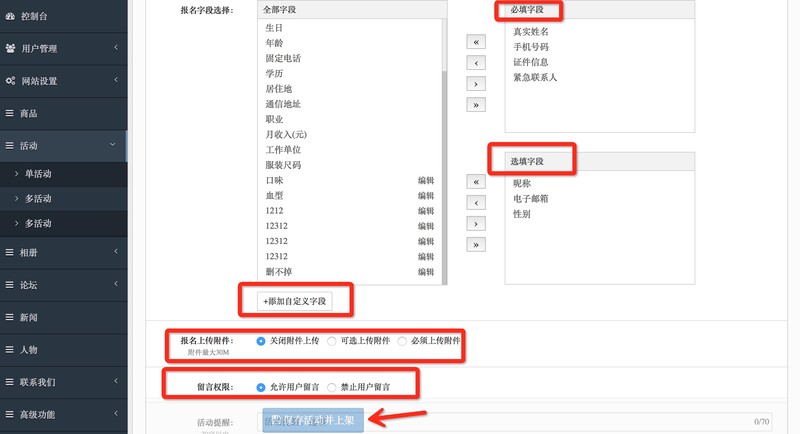Click the list icon beside 相册

tap(10, 252)
